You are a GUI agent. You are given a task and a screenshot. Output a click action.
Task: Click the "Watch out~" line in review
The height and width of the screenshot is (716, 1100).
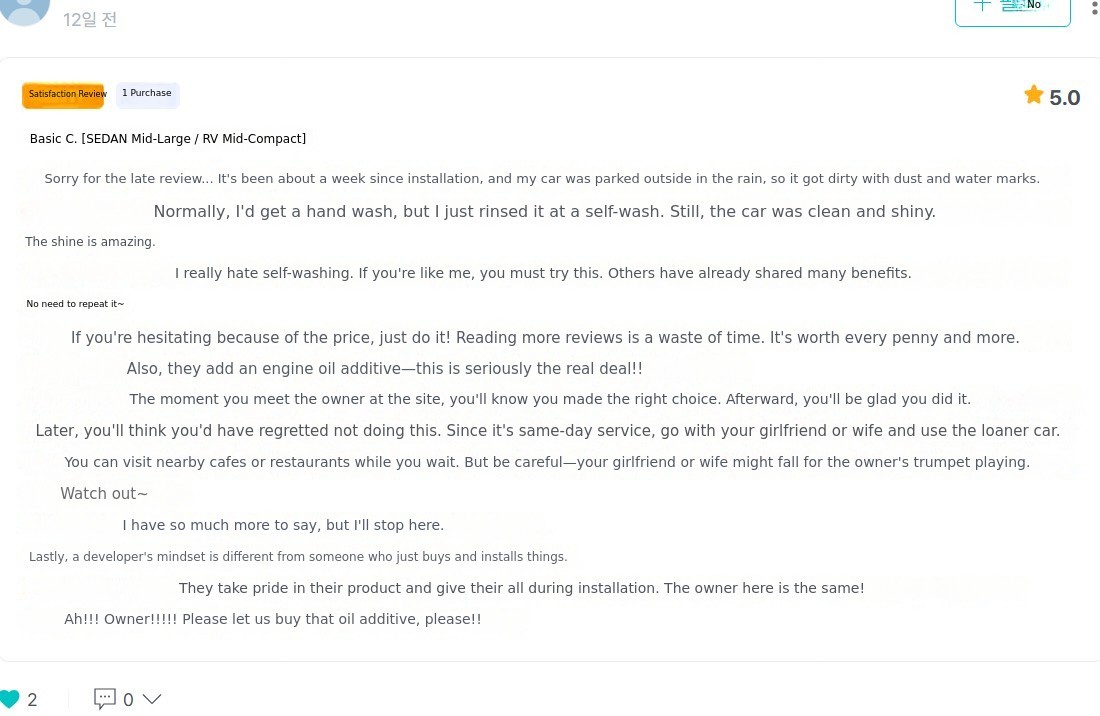click(x=104, y=494)
